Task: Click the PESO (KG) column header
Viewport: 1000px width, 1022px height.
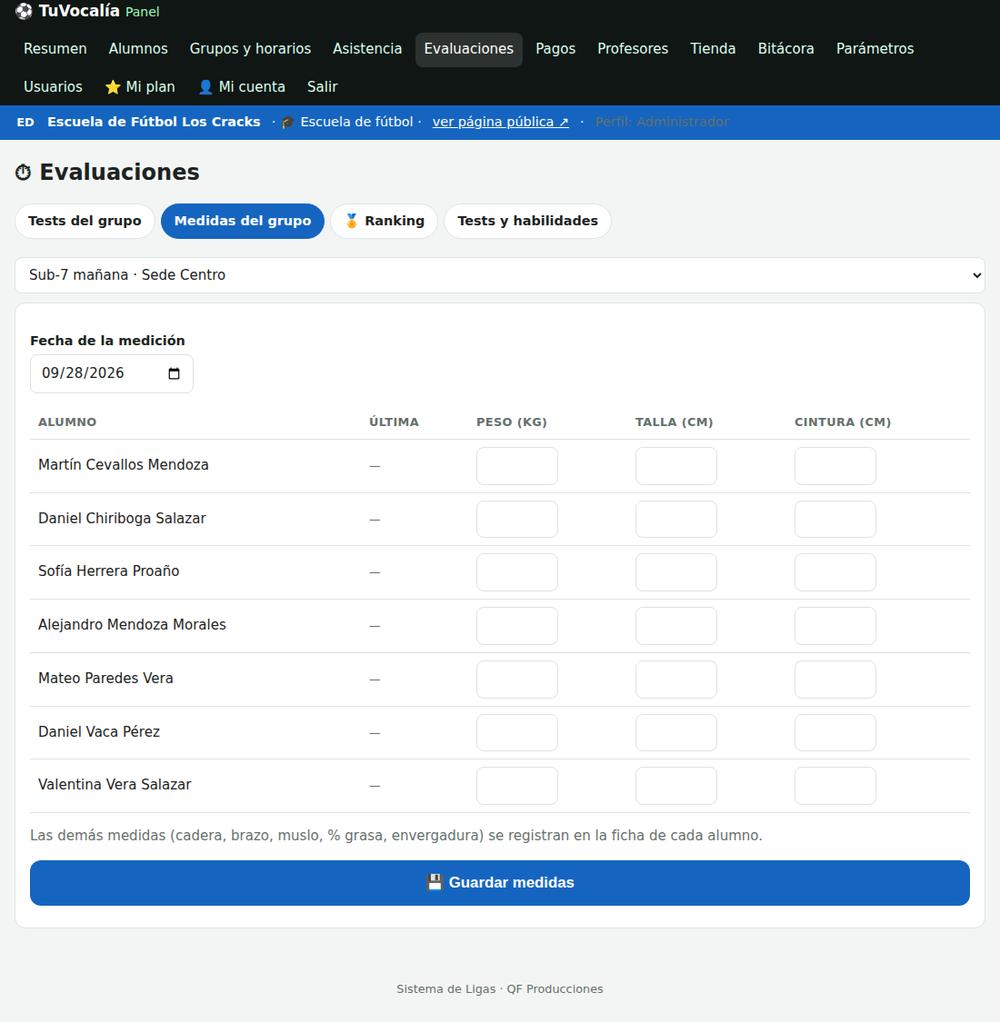Action: point(512,422)
